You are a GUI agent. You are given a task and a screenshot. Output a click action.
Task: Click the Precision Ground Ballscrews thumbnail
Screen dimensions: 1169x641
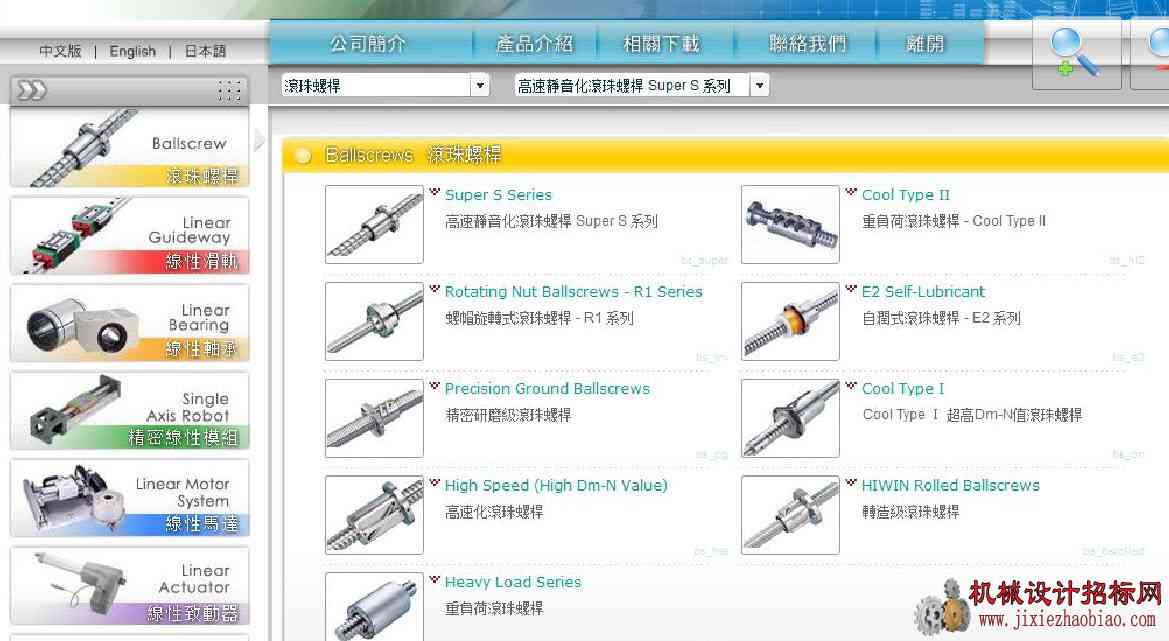(x=374, y=418)
